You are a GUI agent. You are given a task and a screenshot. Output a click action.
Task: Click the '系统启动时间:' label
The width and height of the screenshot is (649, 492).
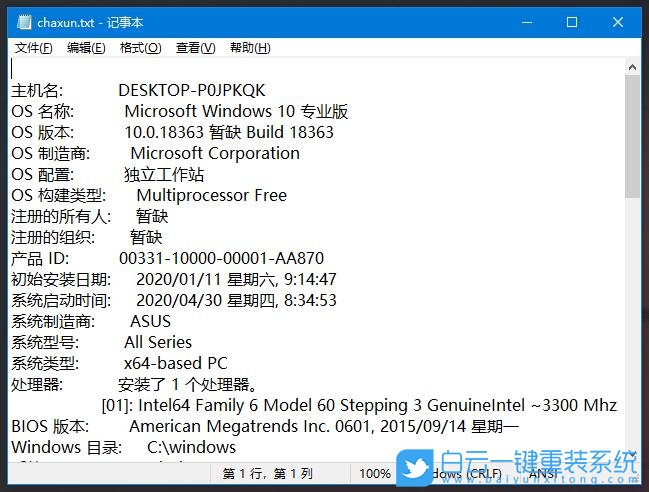61,300
